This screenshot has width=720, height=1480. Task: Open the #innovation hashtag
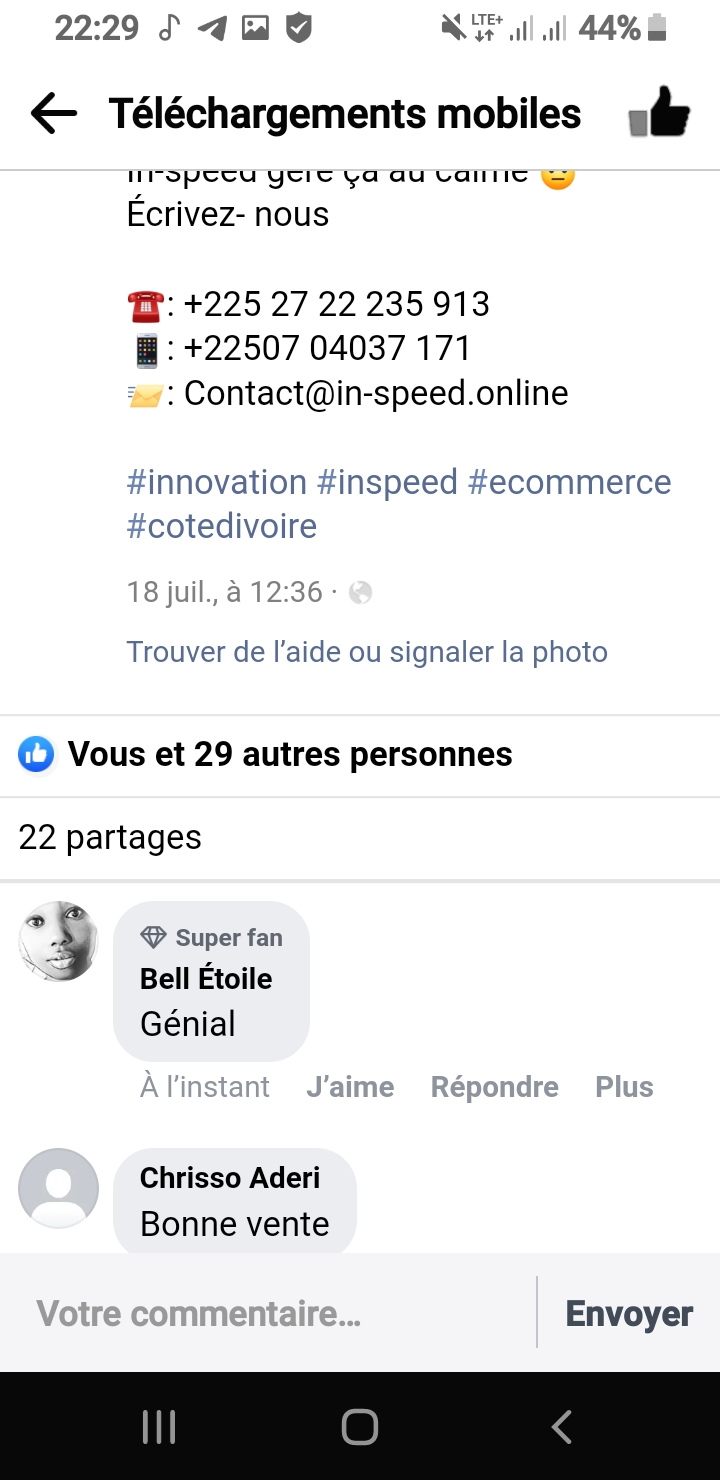coord(216,482)
